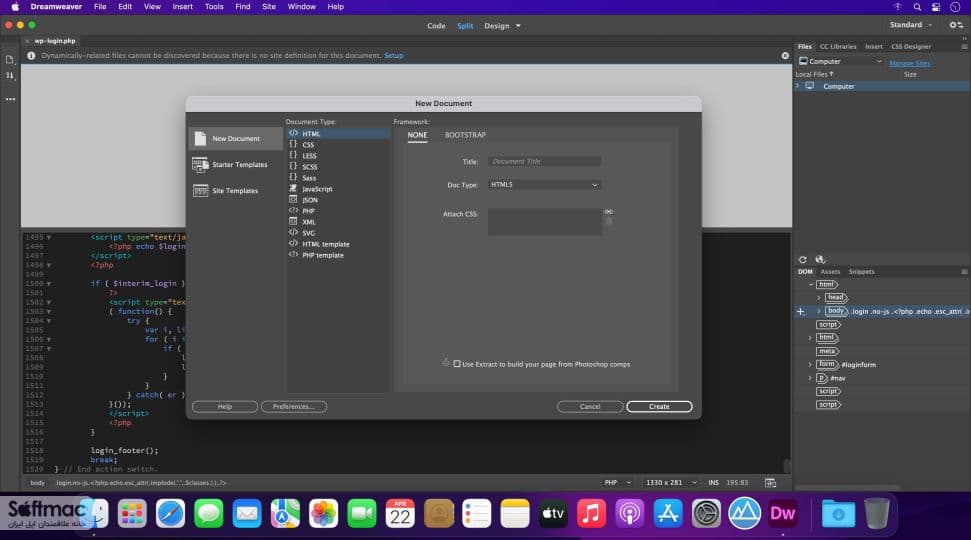The width and height of the screenshot is (971, 540).
Task: Open the Insert menu in menu bar
Action: coord(183,7)
